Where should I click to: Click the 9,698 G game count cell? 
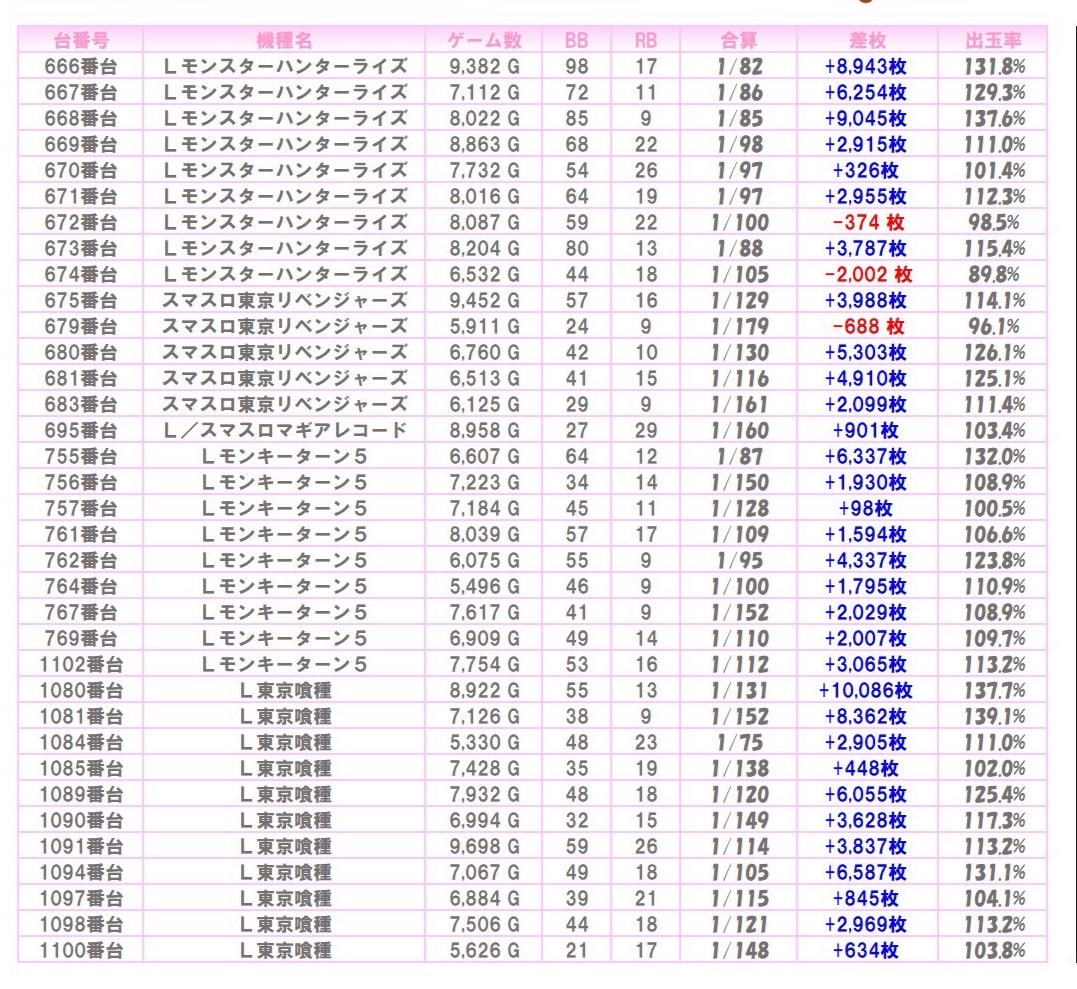click(x=485, y=846)
